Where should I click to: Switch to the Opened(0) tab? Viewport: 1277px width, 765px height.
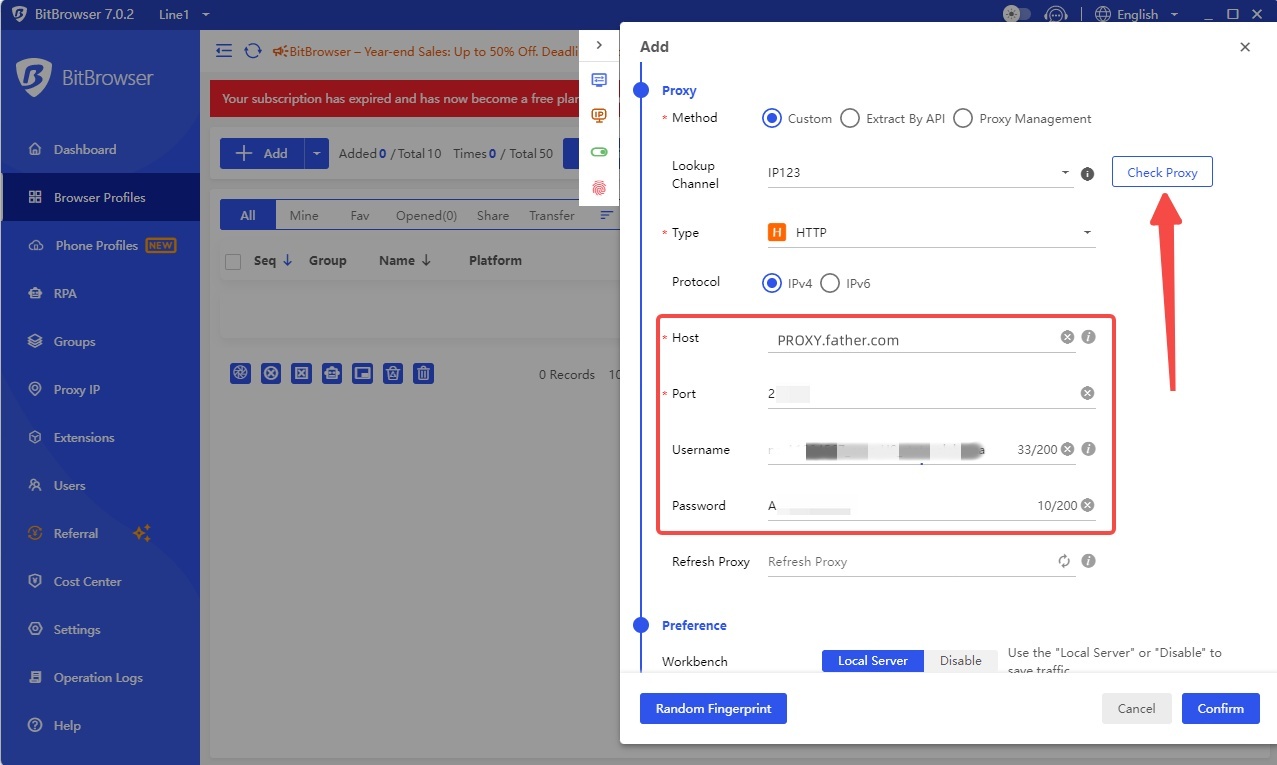[x=426, y=215]
